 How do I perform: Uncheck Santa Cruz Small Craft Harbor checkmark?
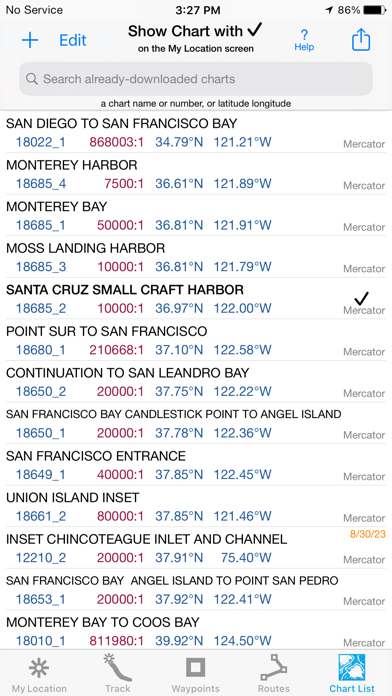362,297
